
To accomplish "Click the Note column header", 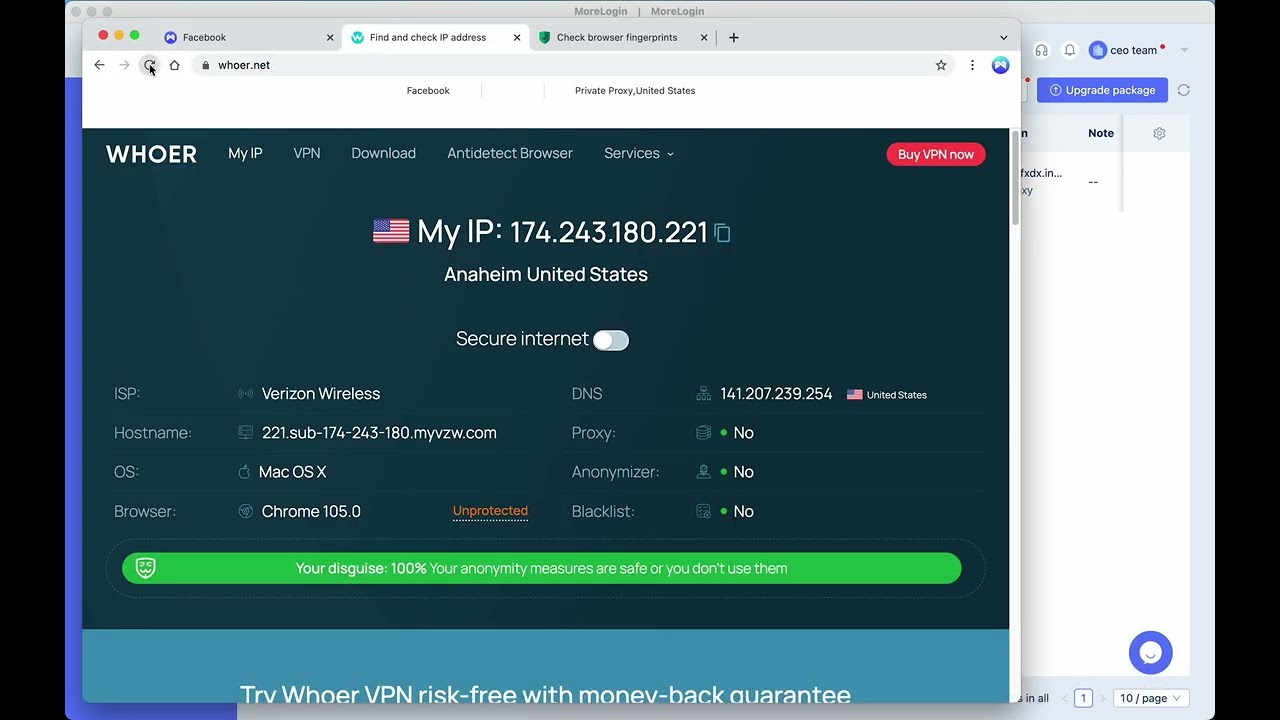I will coord(1101,133).
